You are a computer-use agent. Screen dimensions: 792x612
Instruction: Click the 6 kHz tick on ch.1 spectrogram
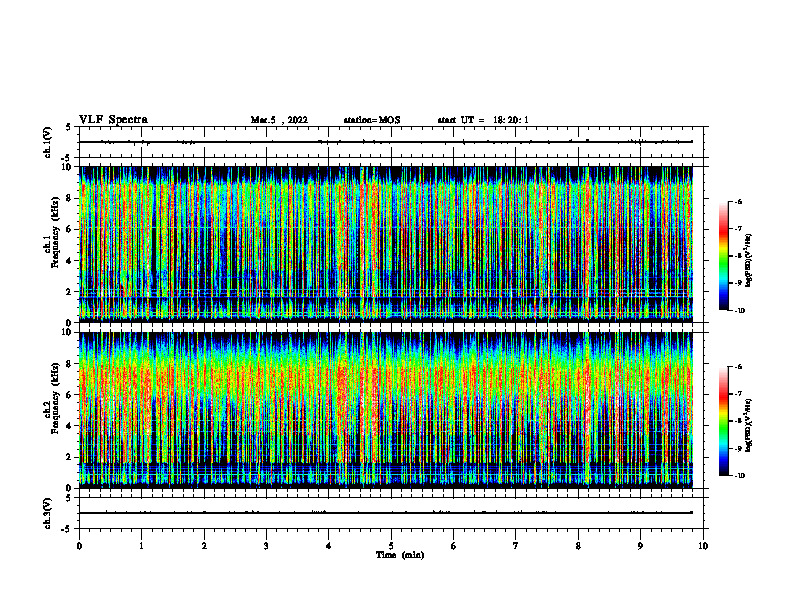69,229
